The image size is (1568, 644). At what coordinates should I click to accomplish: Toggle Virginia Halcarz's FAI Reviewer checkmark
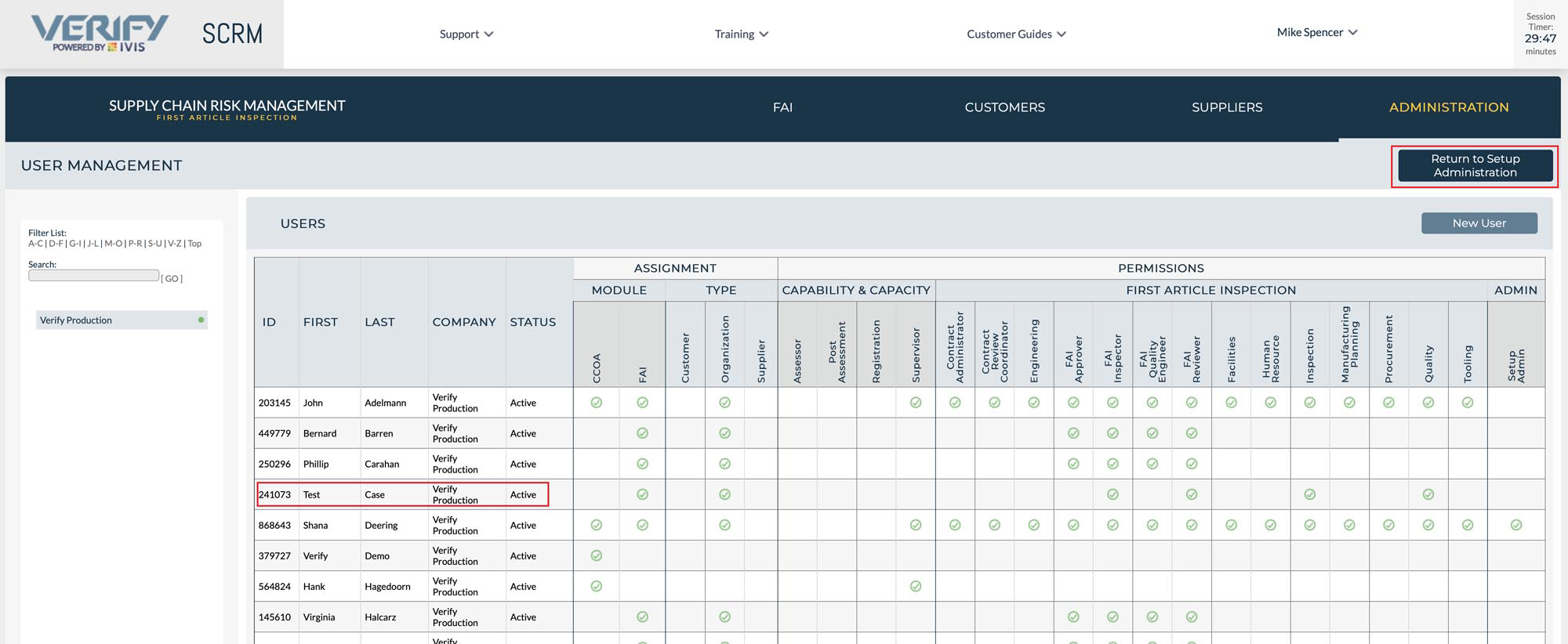(x=1192, y=617)
